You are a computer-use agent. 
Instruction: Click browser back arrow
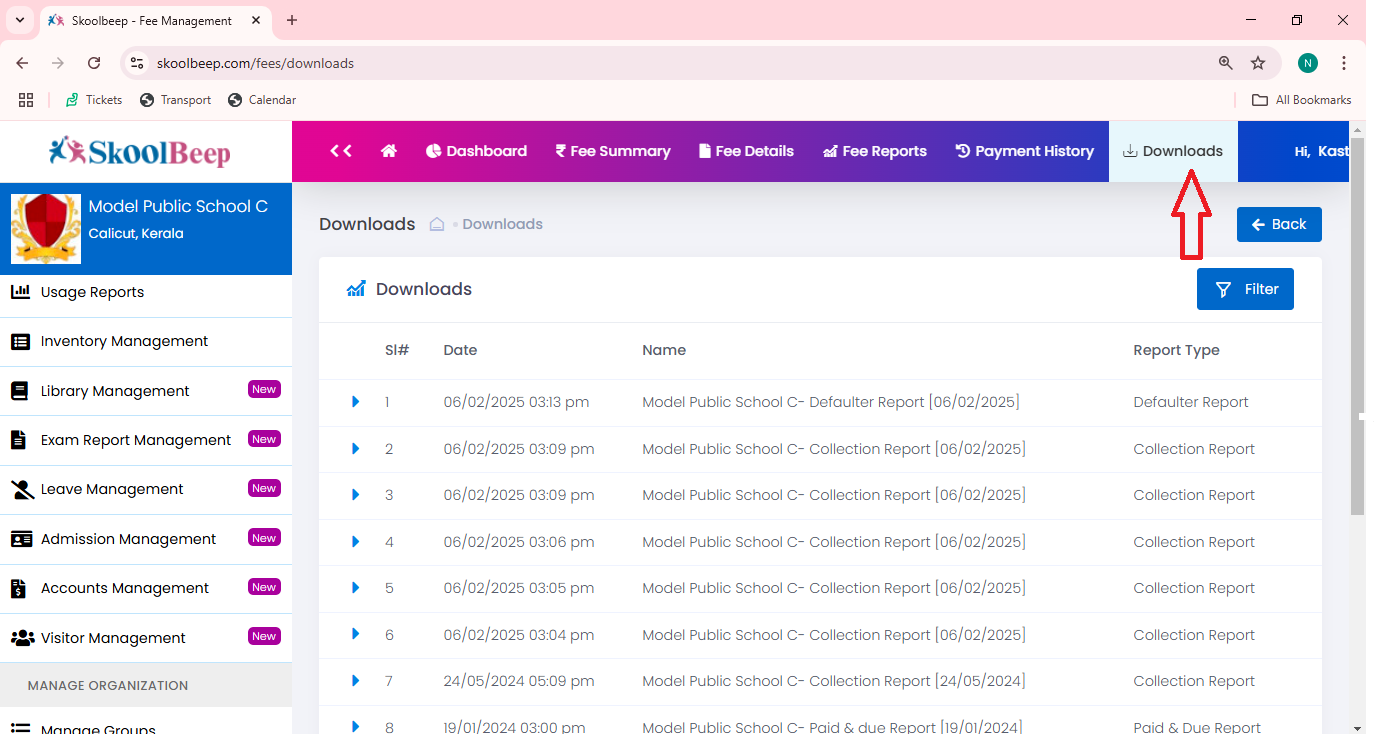(x=22, y=63)
